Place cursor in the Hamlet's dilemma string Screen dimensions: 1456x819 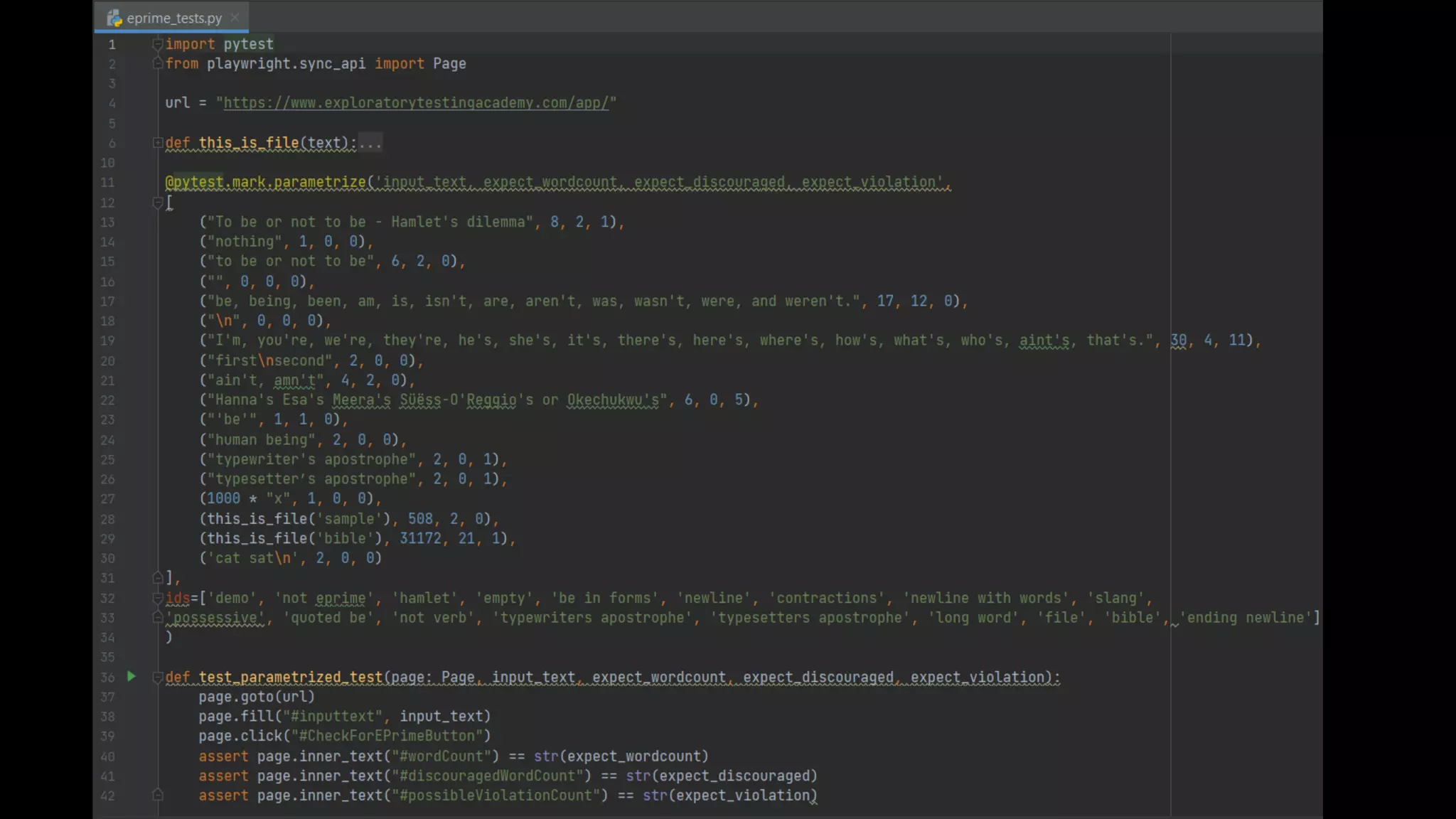(370, 222)
